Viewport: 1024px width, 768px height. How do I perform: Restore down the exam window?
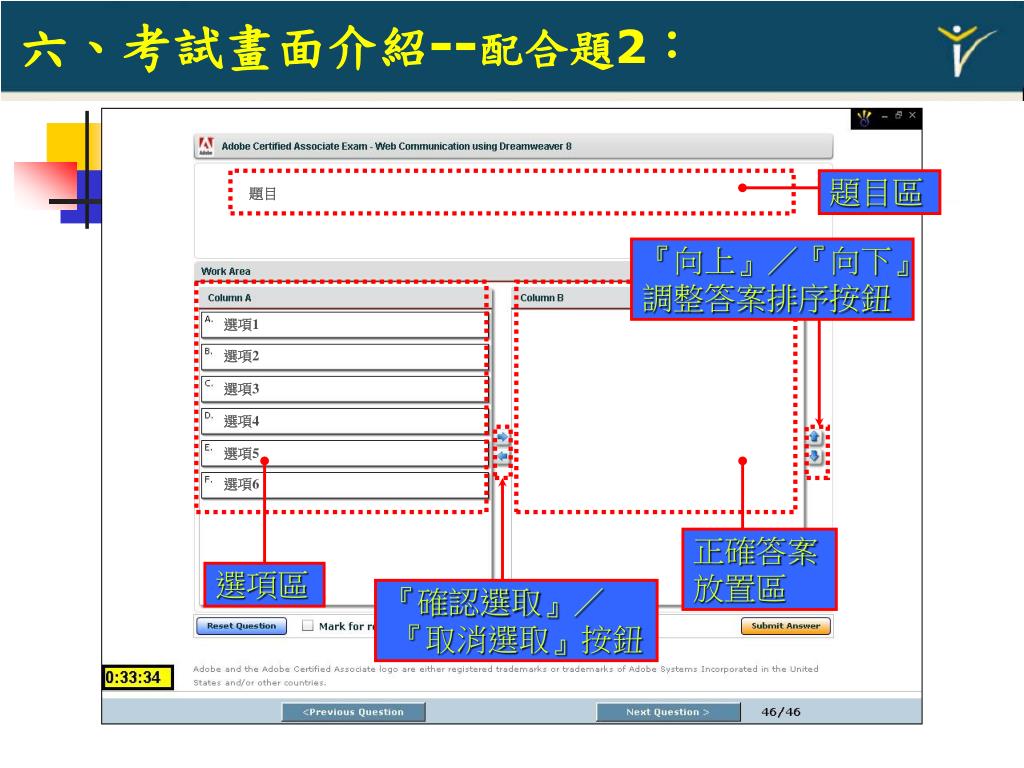pyautogui.click(x=899, y=116)
